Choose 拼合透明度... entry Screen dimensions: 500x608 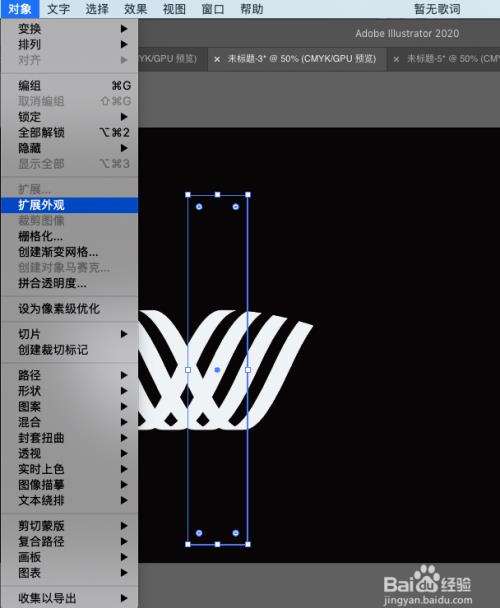click(x=69, y=283)
